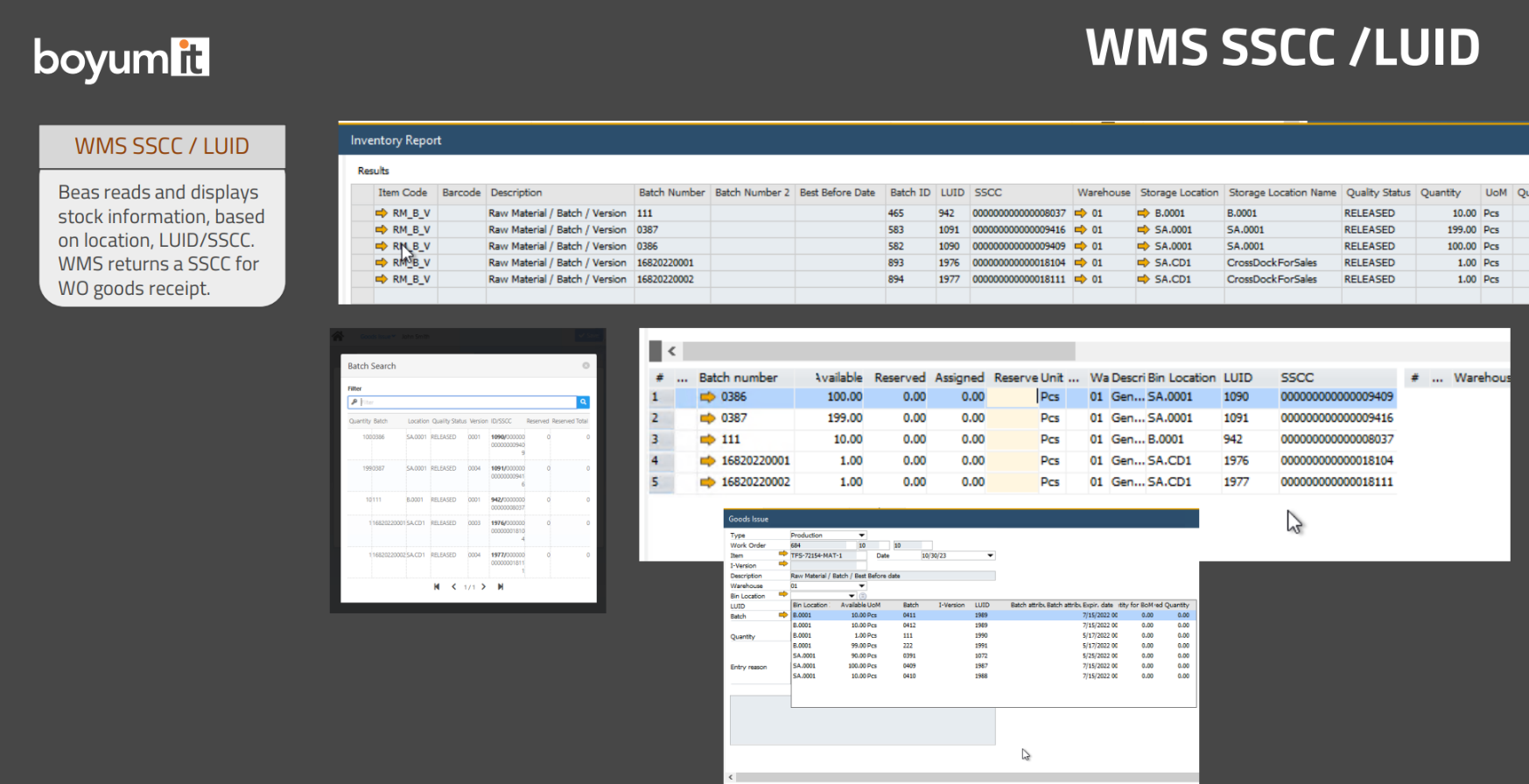Screen dimensions: 1529x784
Task: Select 942 entry in Batch Search results
Action: click(x=468, y=503)
